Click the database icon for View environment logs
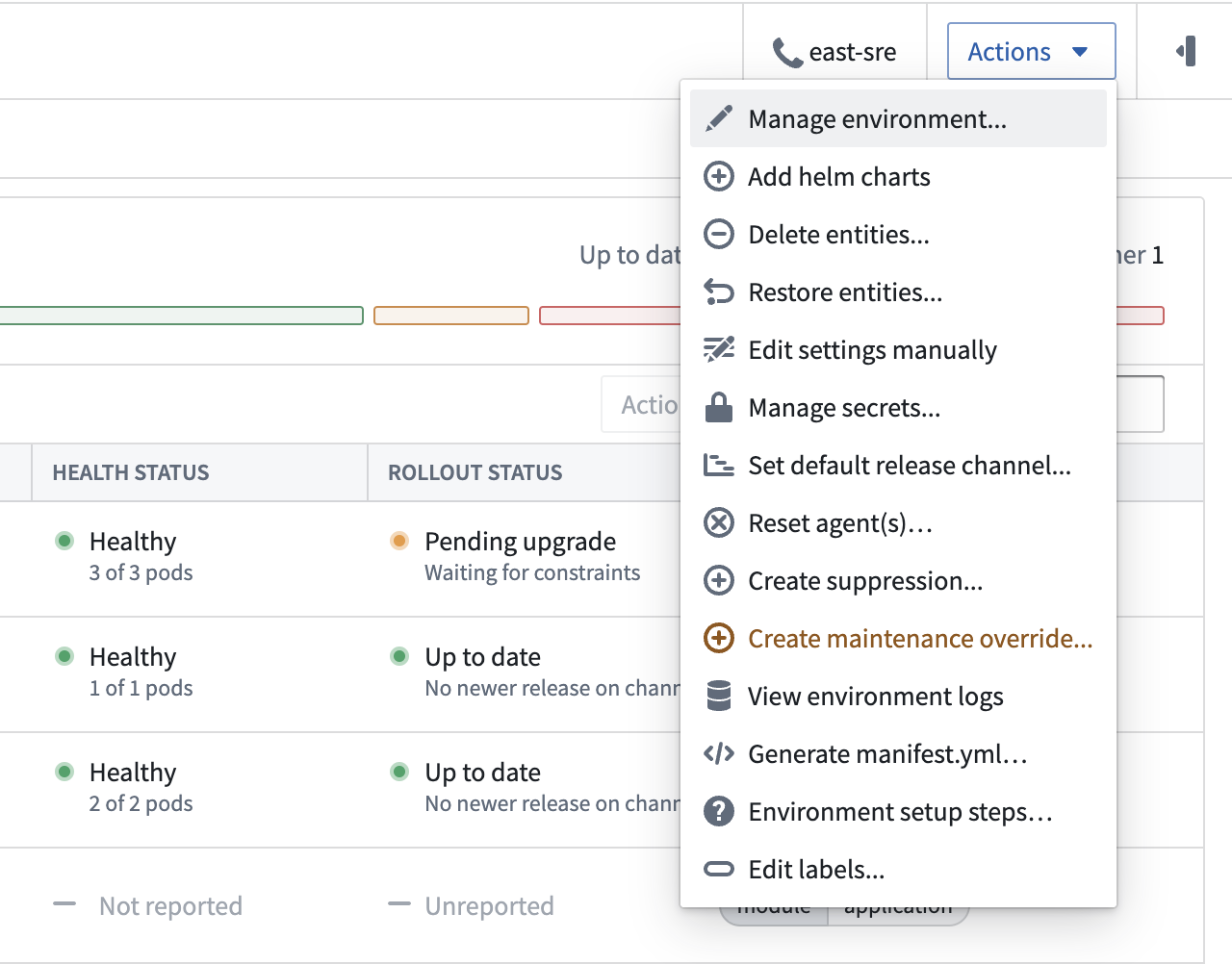 point(719,696)
